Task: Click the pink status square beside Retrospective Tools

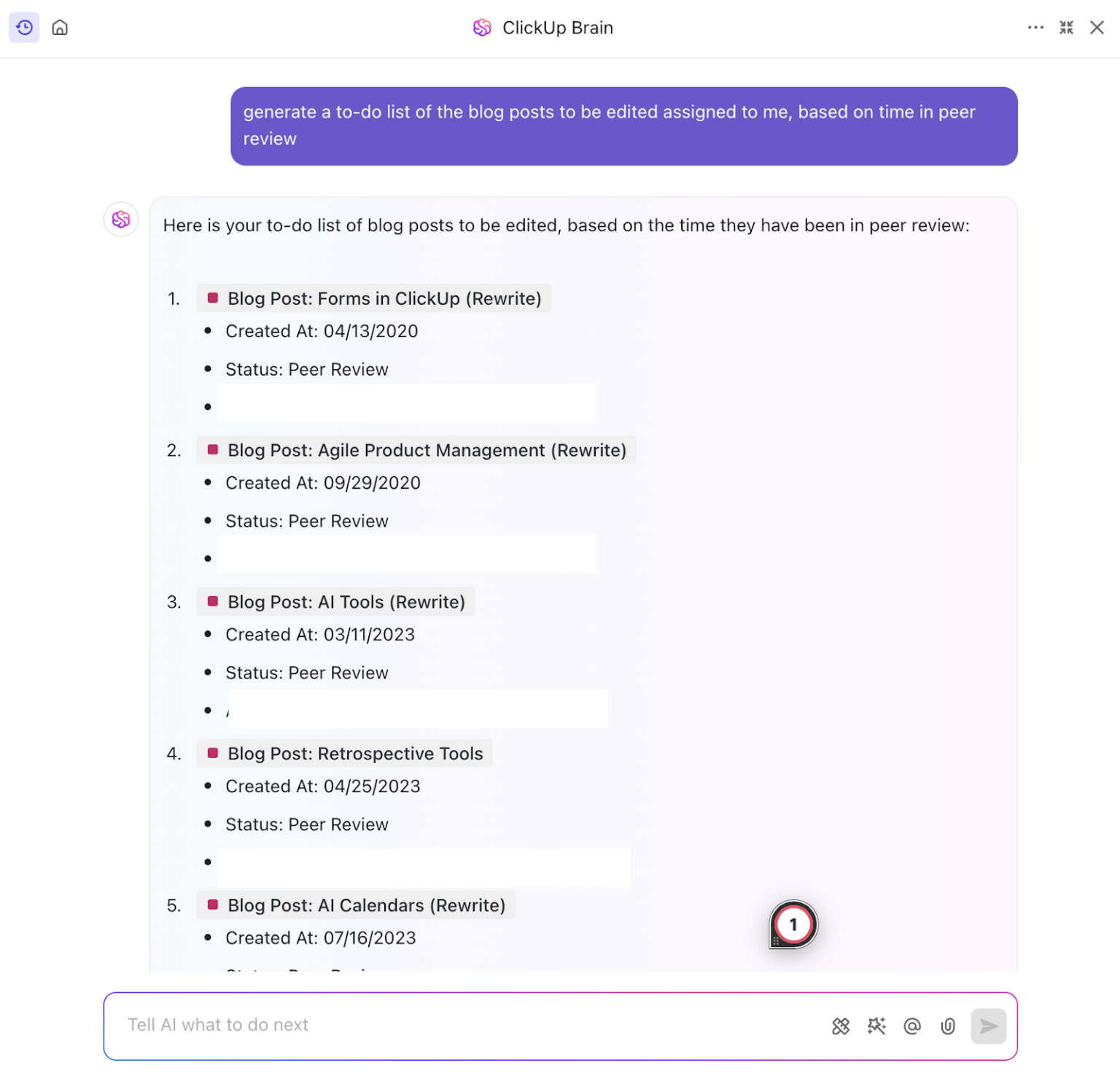Action: tap(213, 753)
